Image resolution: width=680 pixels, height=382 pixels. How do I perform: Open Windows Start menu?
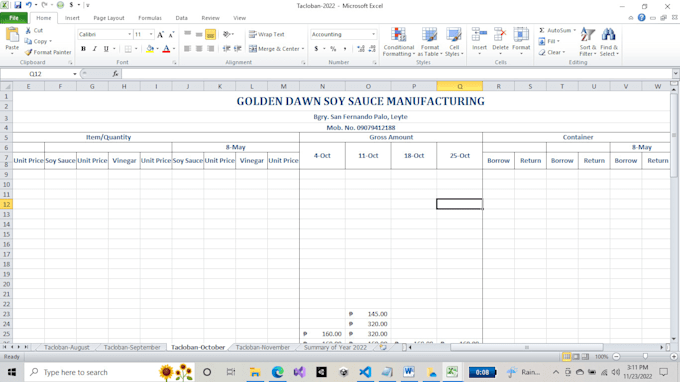tap(12, 372)
